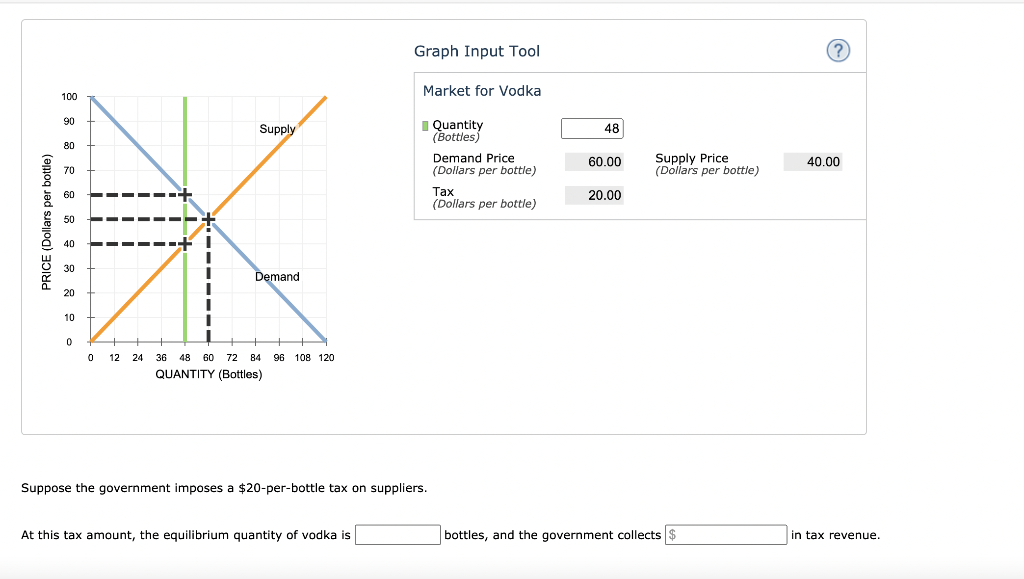Click the Supply Price field showing 40.00

coord(813,161)
